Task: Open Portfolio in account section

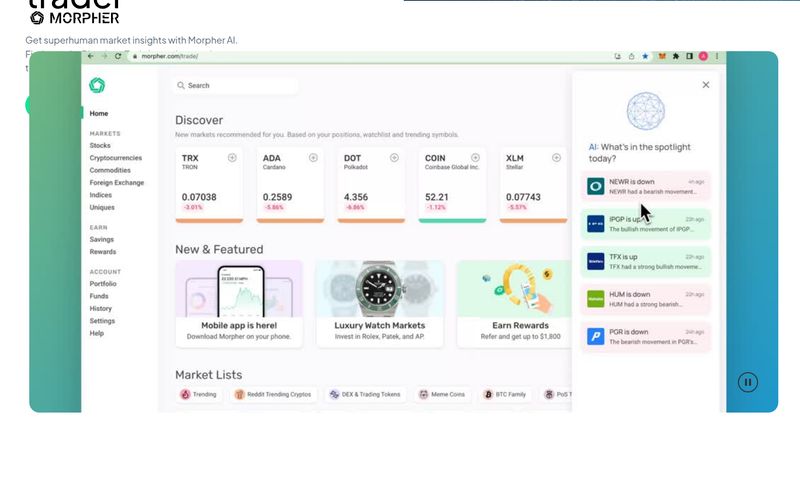Action: 103,284
